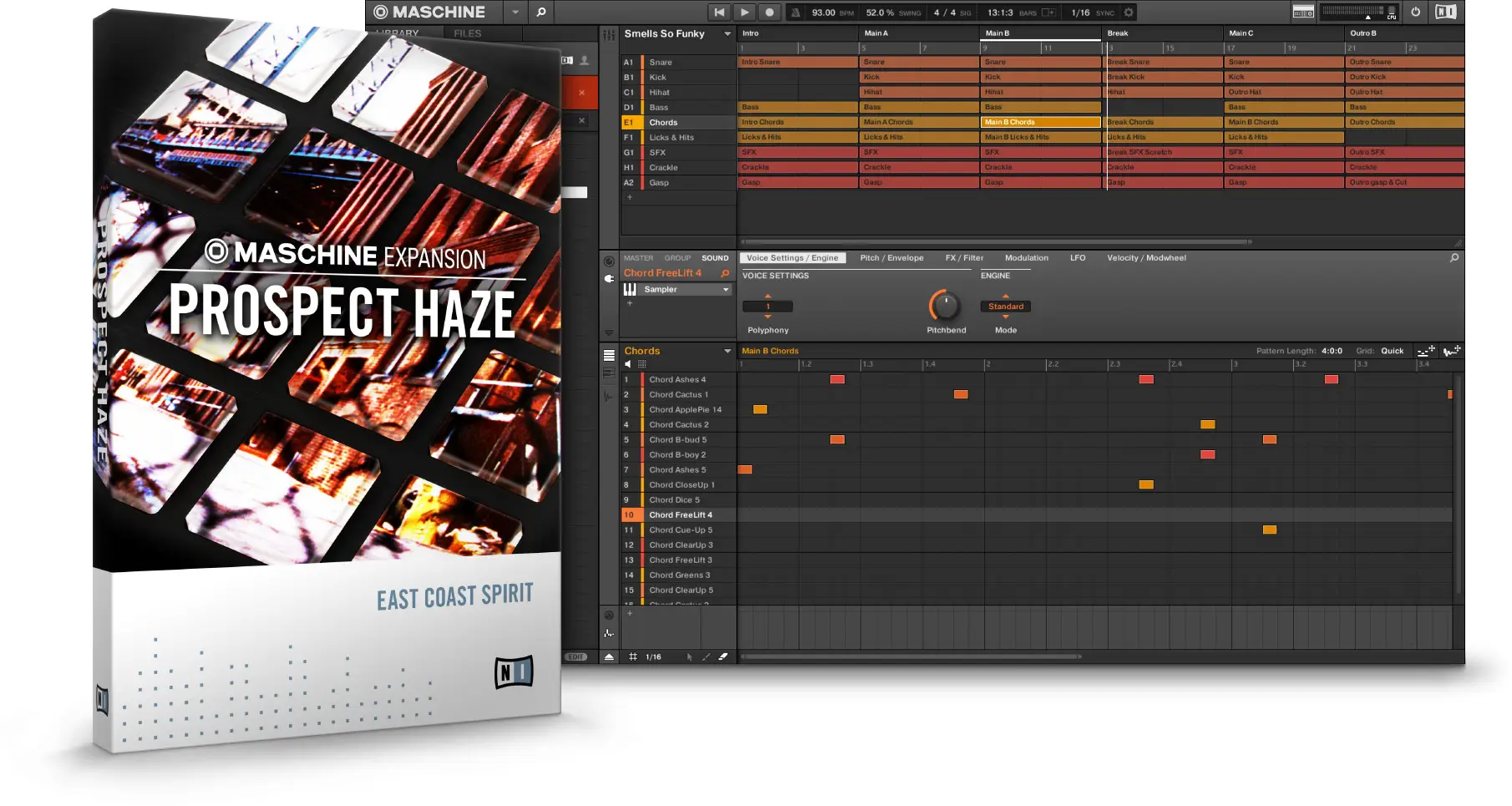Restart playback from the beginning
Viewport: 1512px width, 806px height.
pyautogui.click(x=719, y=13)
